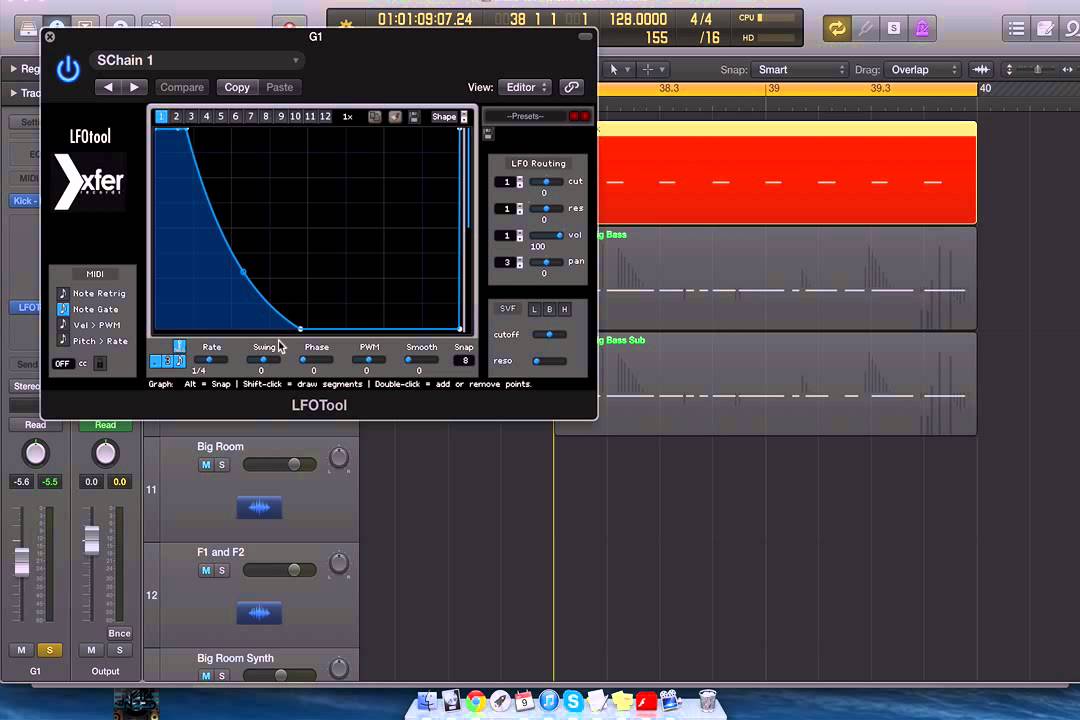Screen dimensions: 1080x720
Task: Enable Note Retrig in the MIDI panel
Action: 63,294
